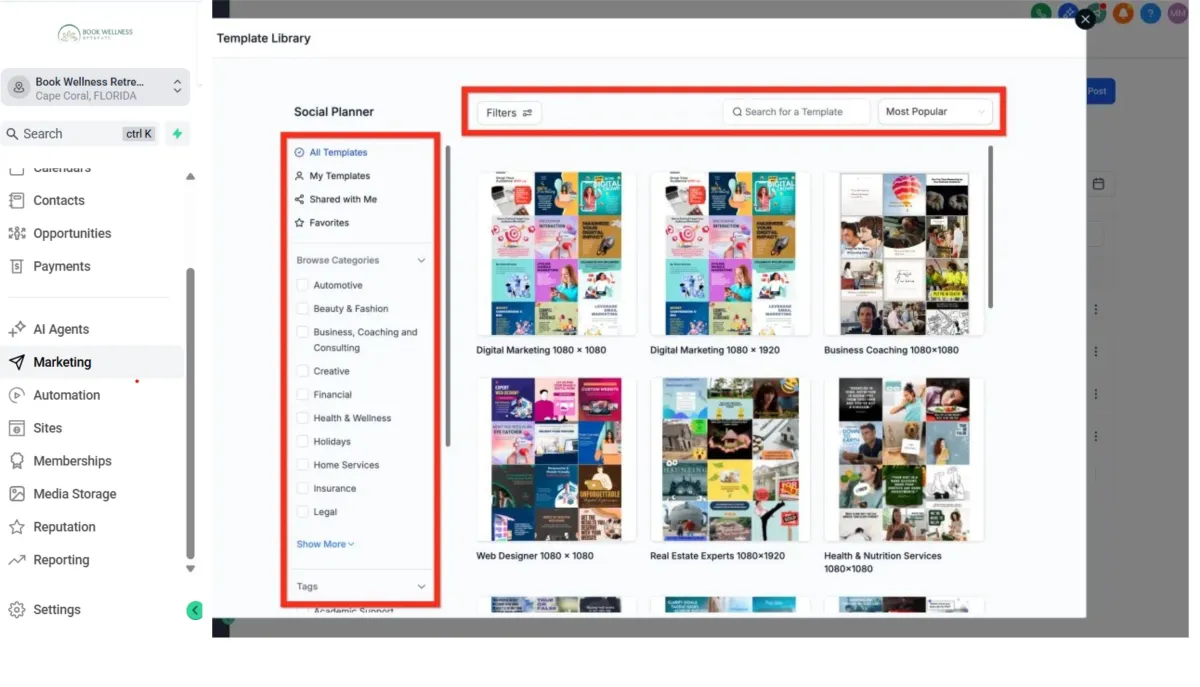The height and width of the screenshot is (687, 1200).
Task: Open the Filters button
Action: click(509, 113)
